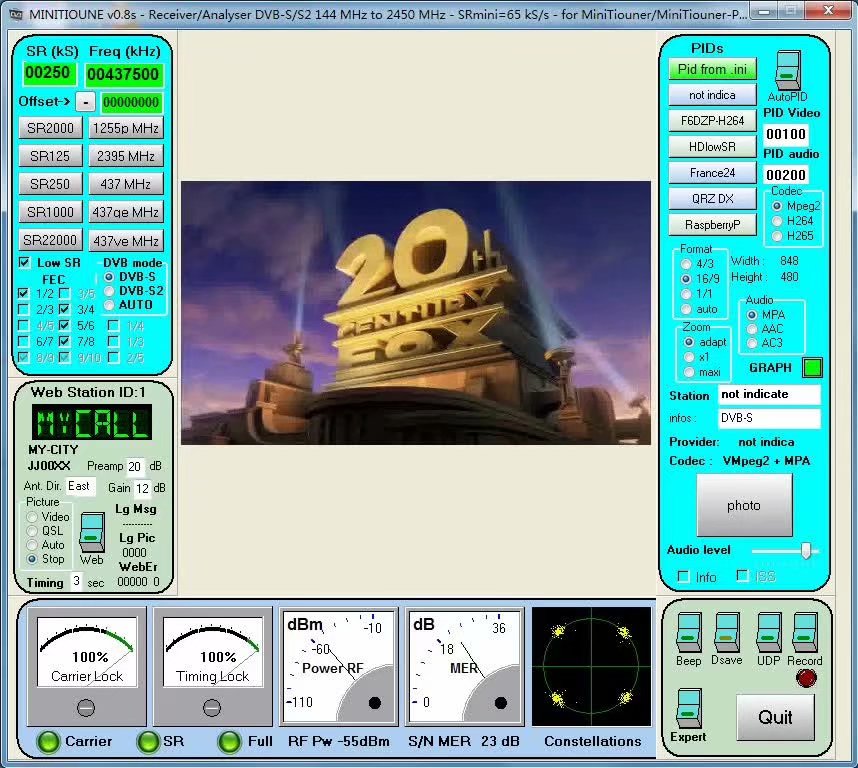Select Video picture mode
Viewport: 858px width, 768px height.
[x=32, y=517]
